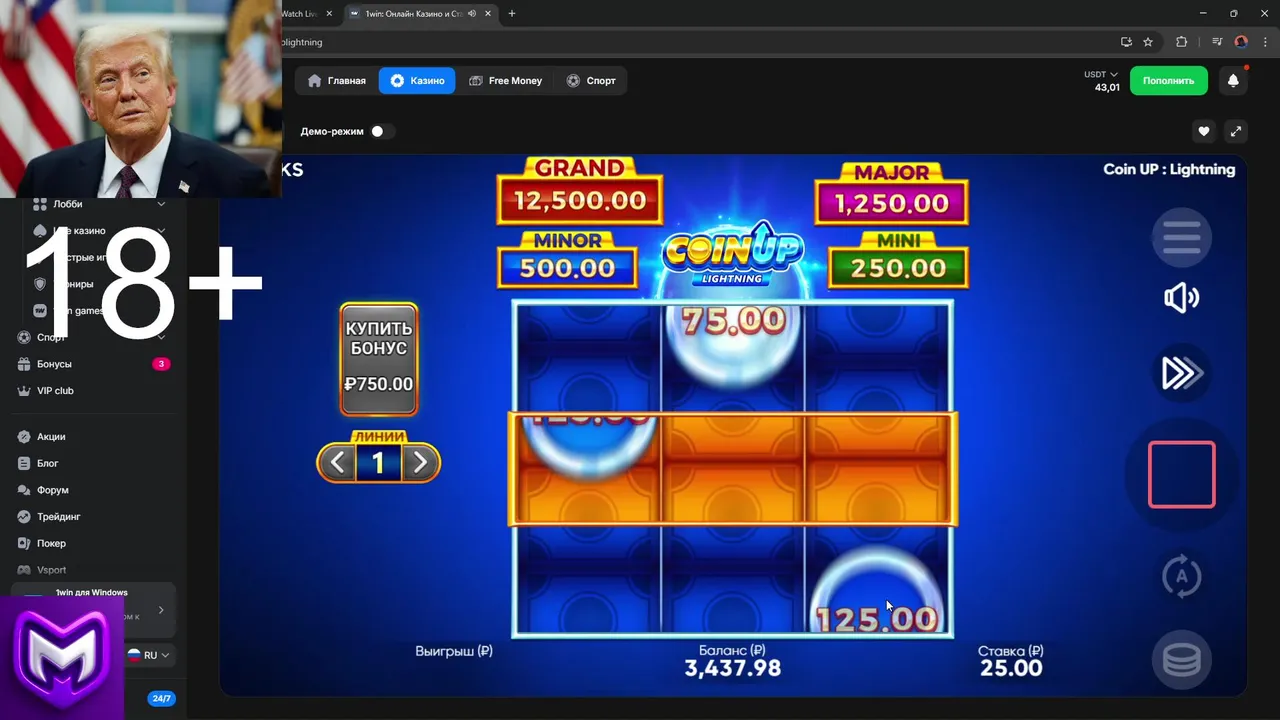Click the browser address bar

(x=690, y=42)
